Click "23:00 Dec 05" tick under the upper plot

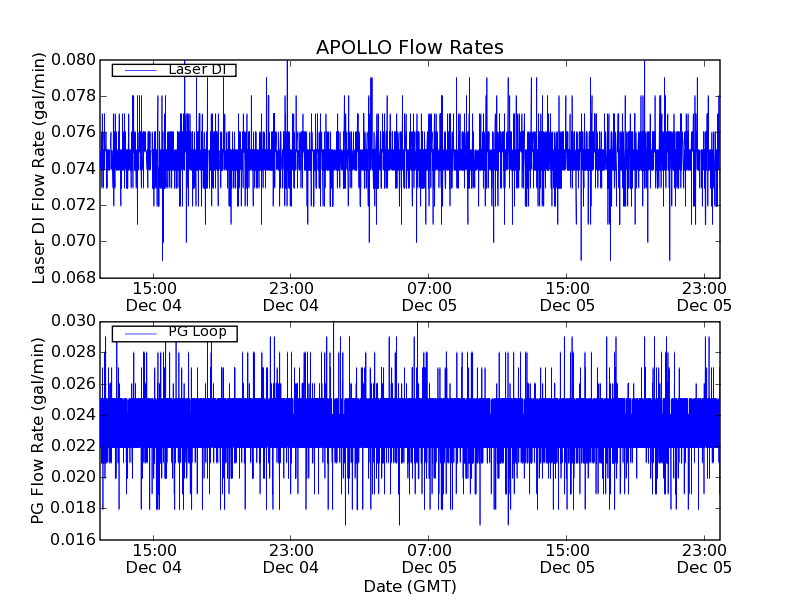coord(705,296)
